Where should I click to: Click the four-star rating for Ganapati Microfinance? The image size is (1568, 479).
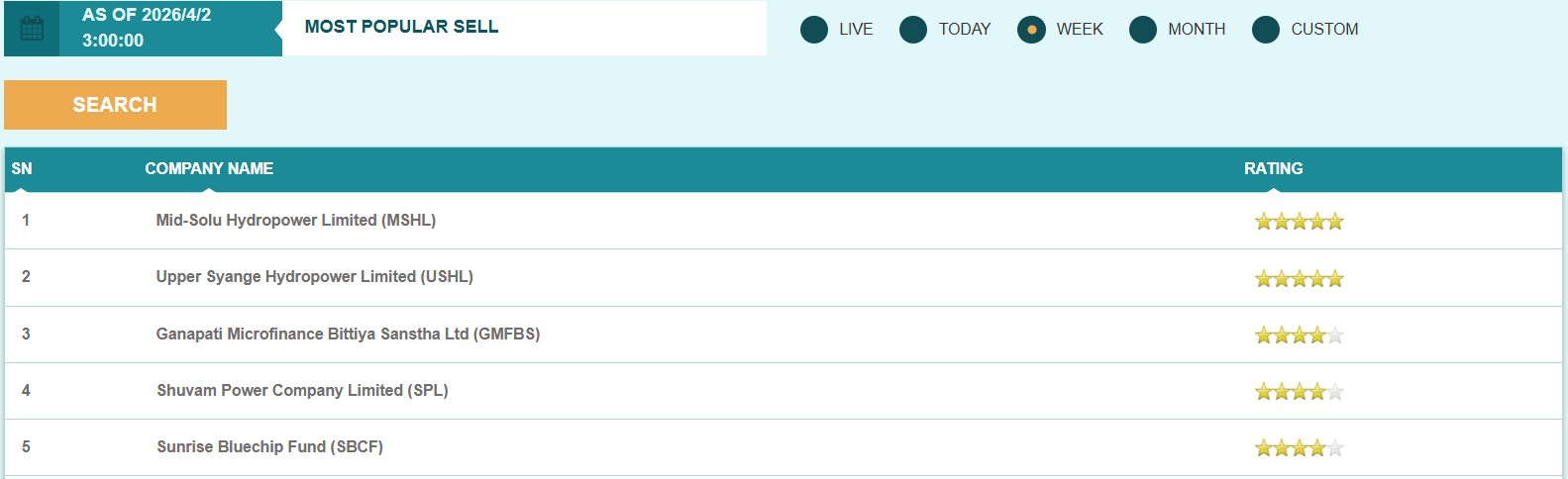[x=1299, y=335]
